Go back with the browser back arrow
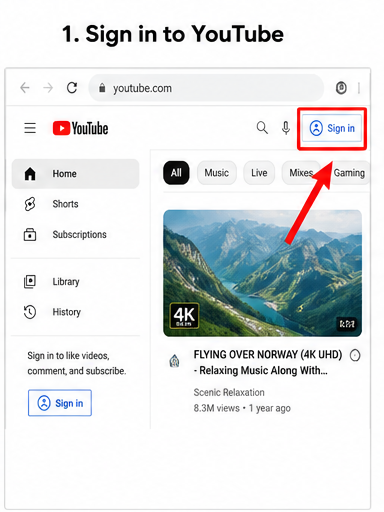The width and height of the screenshot is (384, 512). click(x=25, y=88)
